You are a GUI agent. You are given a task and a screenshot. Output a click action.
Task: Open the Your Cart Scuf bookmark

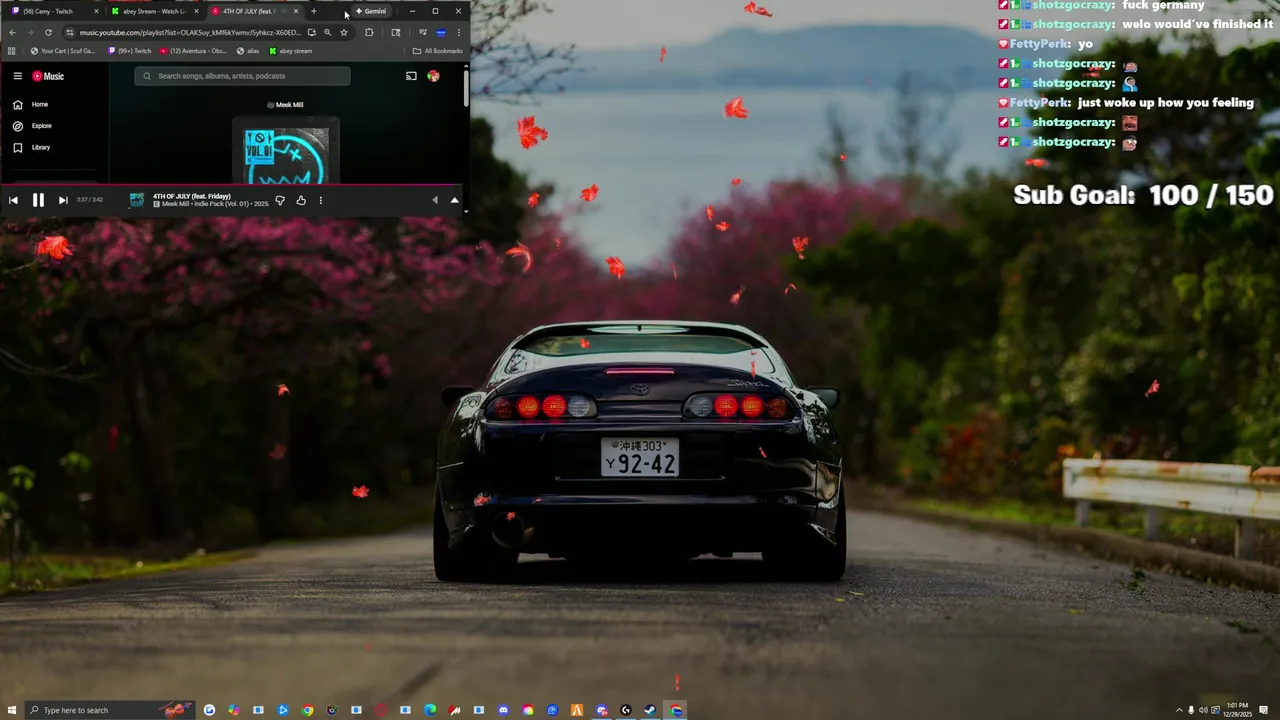[63, 51]
